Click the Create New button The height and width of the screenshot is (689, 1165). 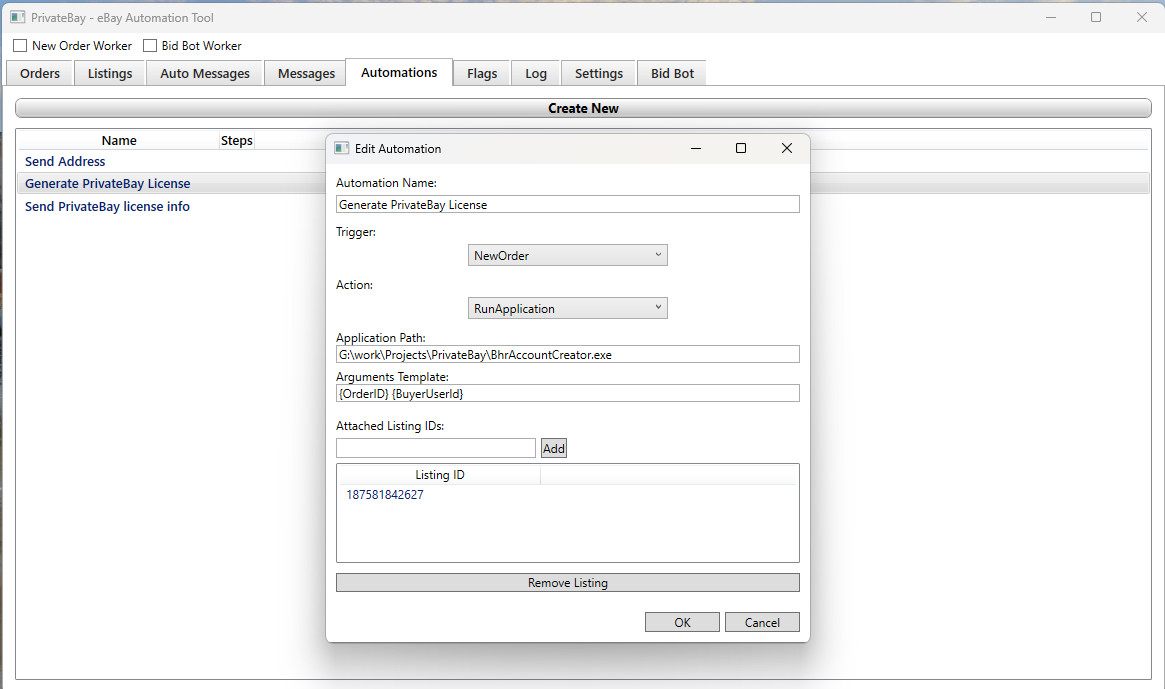pyautogui.click(x=583, y=107)
